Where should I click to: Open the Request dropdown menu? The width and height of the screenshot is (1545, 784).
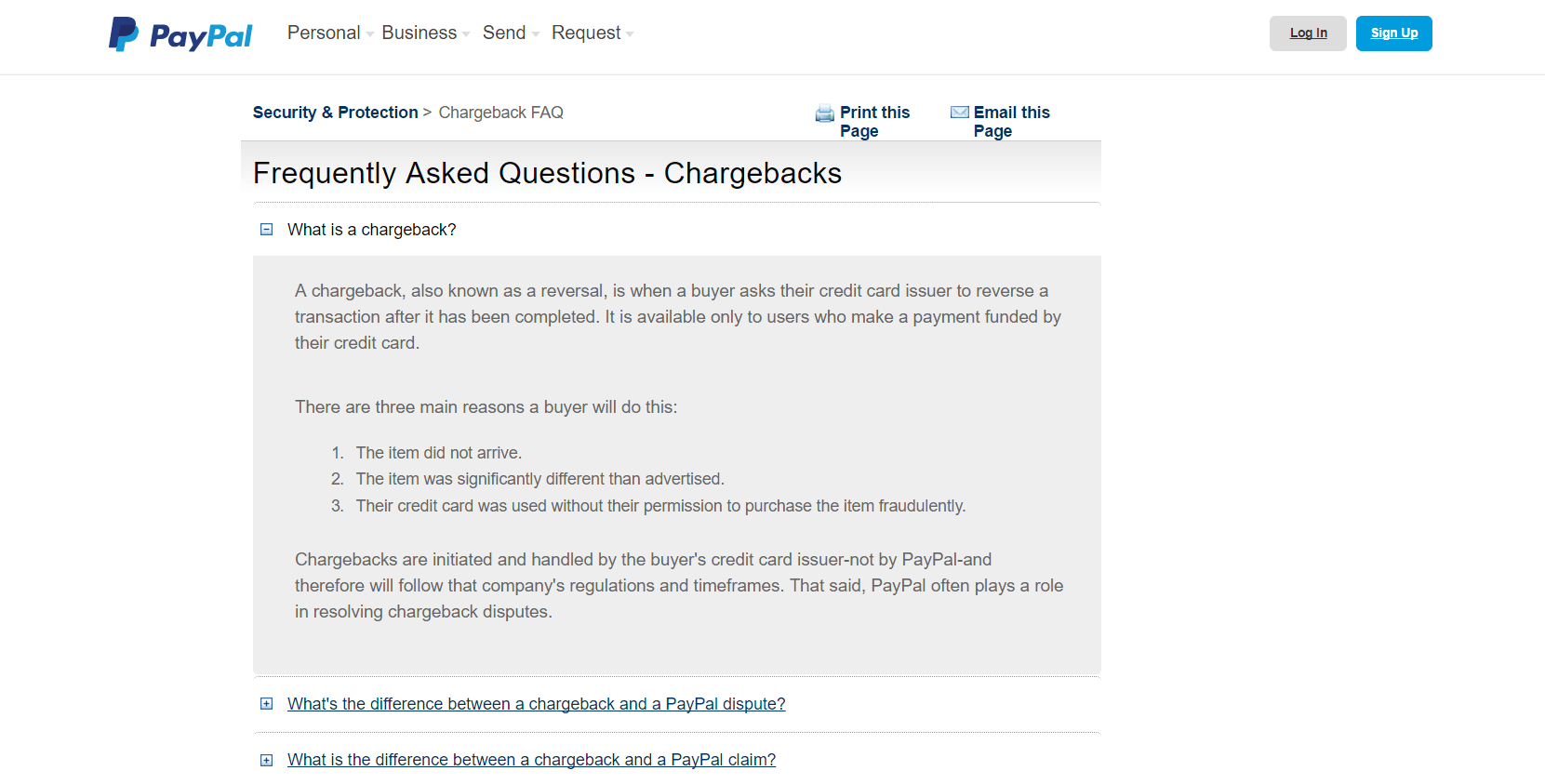coord(586,33)
